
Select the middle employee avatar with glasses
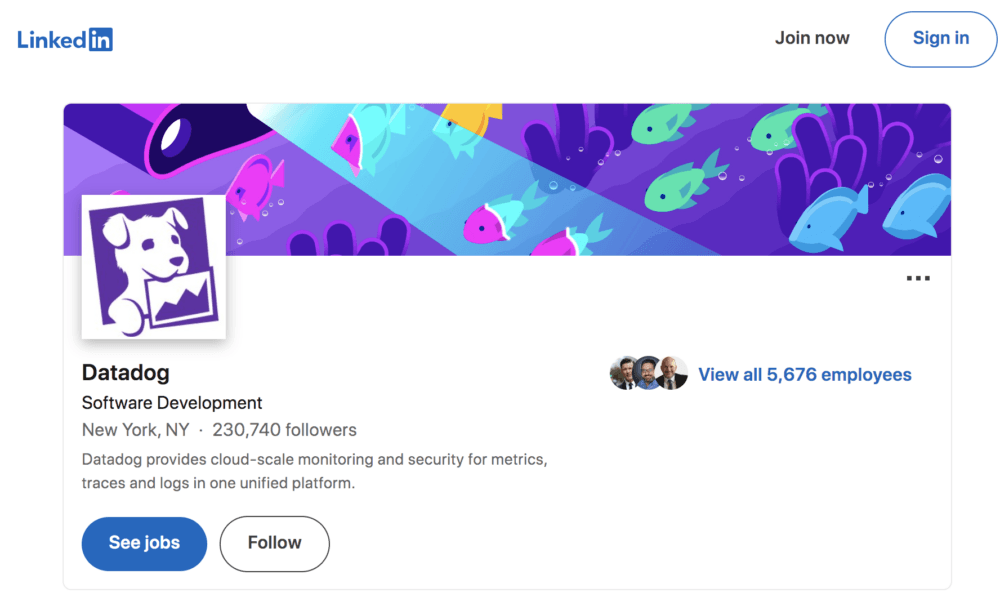[648, 374]
